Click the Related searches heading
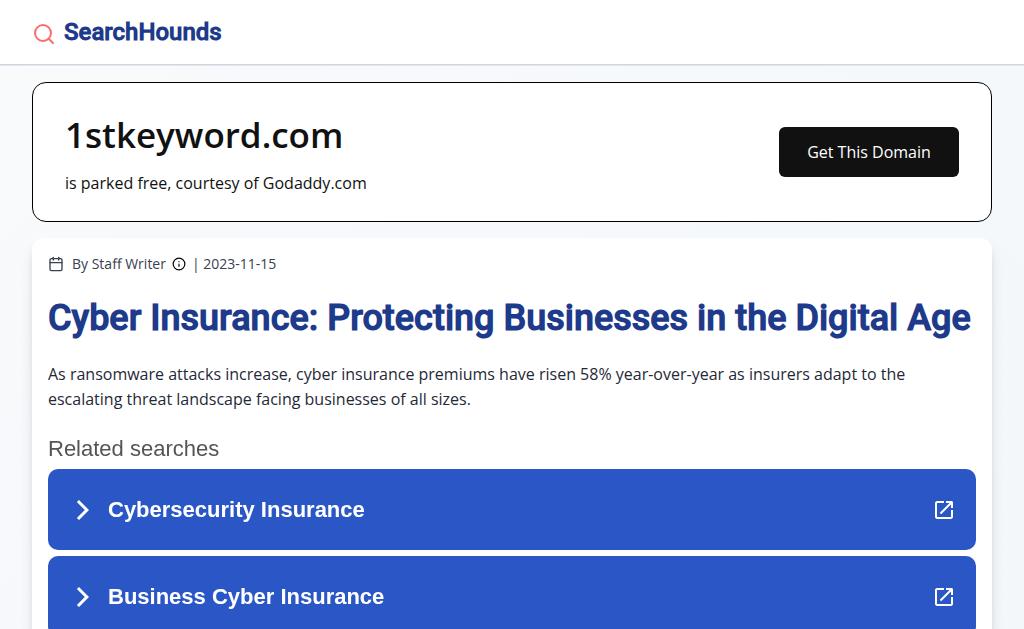Image resolution: width=1024 pixels, height=629 pixels. (133, 448)
